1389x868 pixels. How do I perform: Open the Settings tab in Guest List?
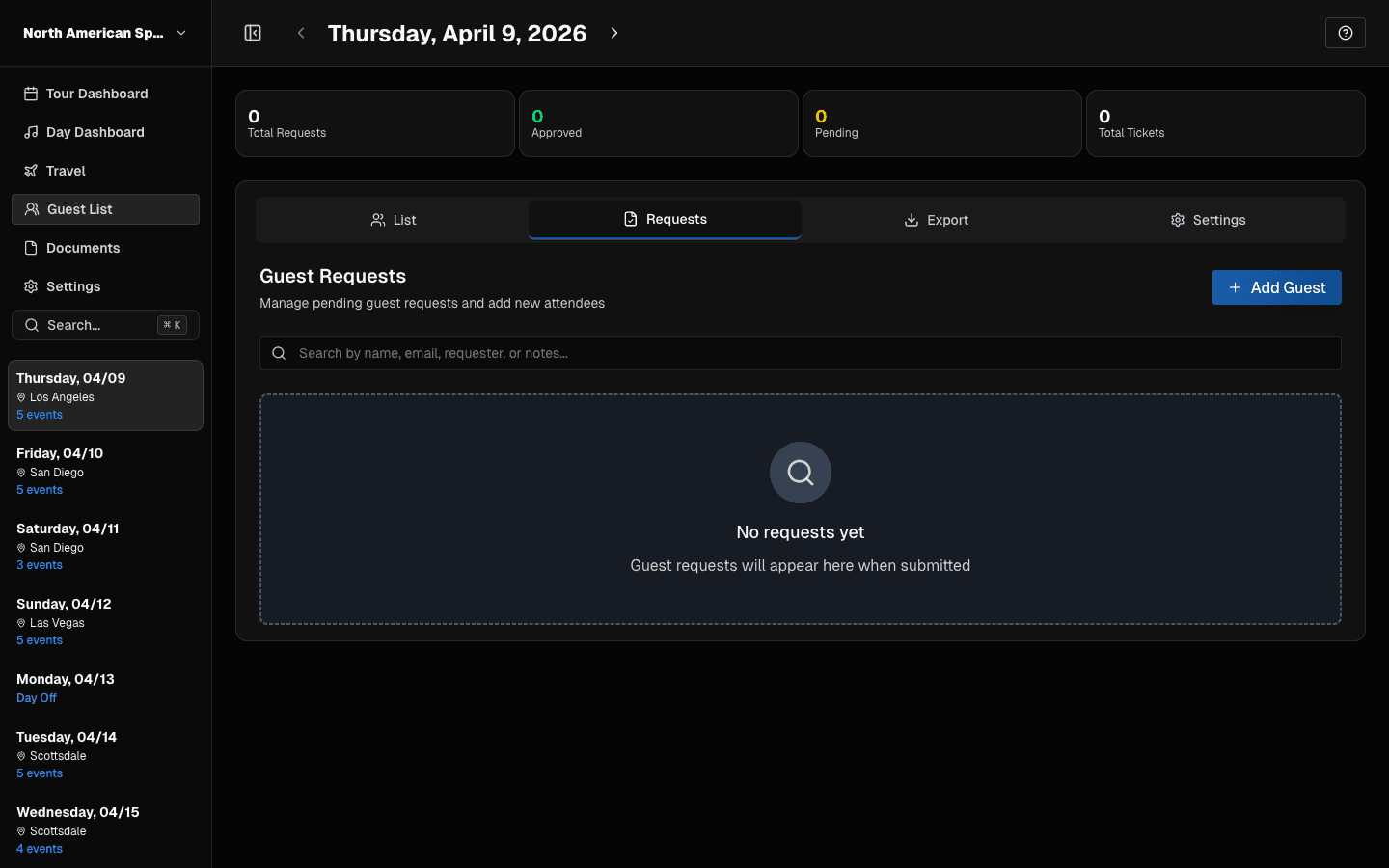tap(1207, 220)
